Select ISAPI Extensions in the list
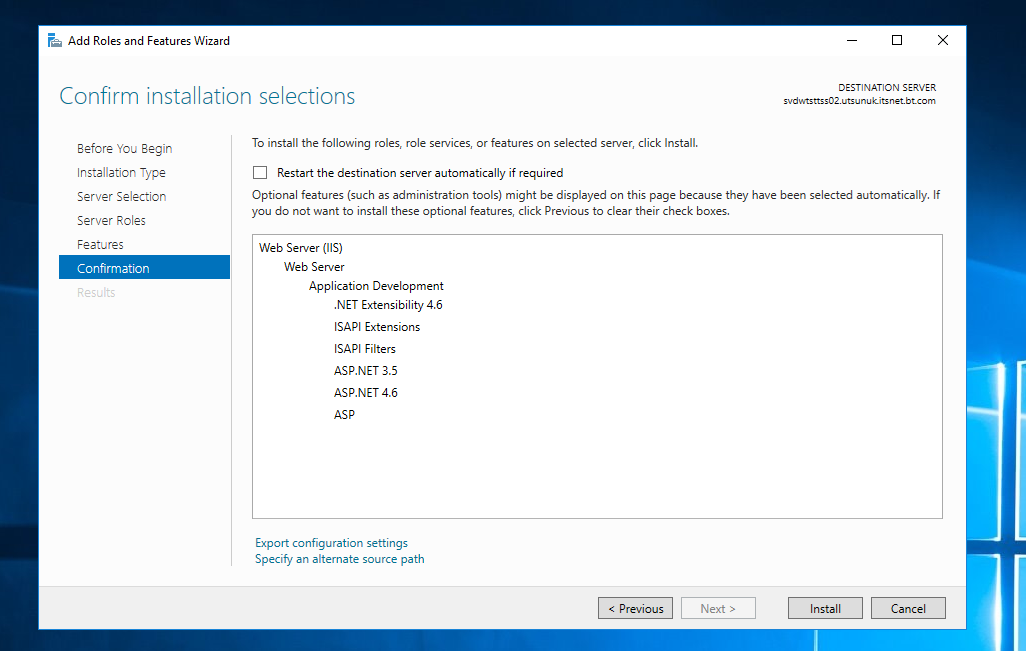The width and height of the screenshot is (1026, 651). click(377, 327)
